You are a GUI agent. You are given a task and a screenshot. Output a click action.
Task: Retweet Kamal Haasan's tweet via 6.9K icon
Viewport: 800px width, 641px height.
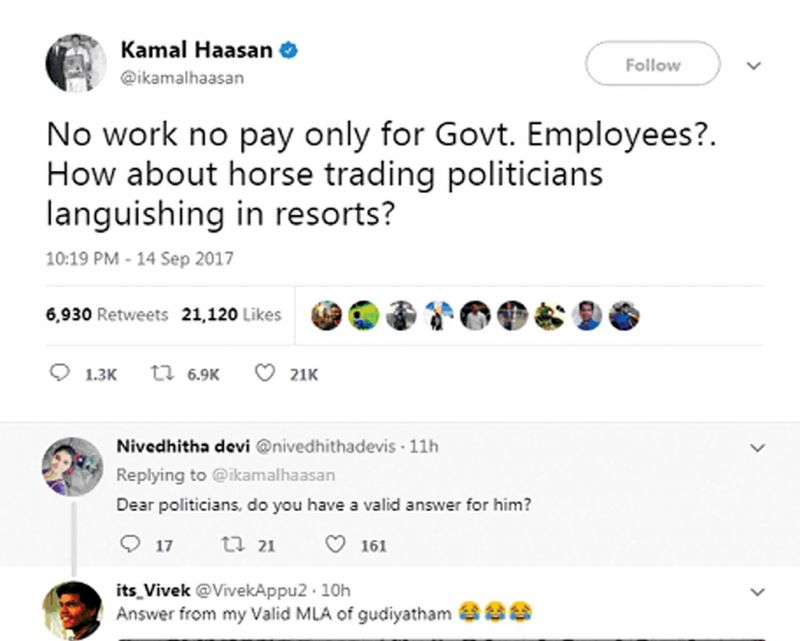(162, 374)
